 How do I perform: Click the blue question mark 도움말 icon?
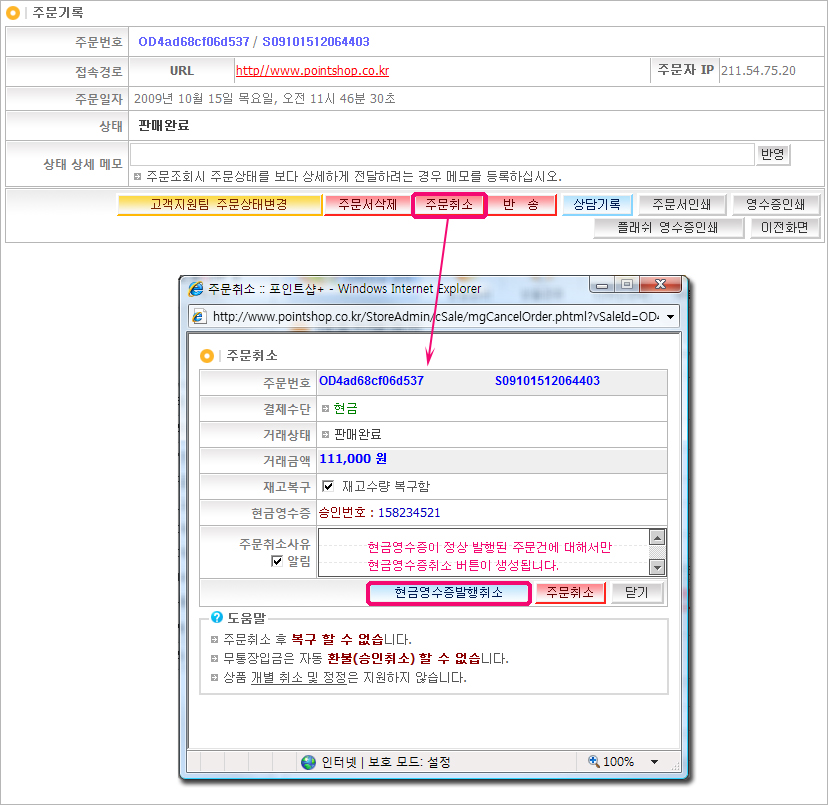click(216, 617)
